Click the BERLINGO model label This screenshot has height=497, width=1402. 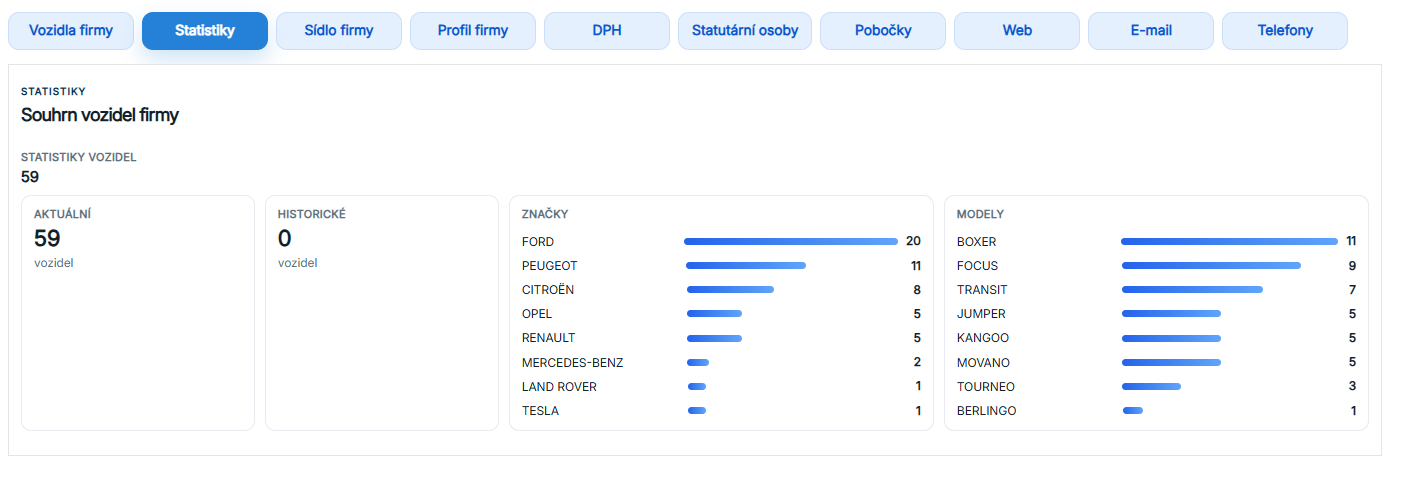click(987, 411)
